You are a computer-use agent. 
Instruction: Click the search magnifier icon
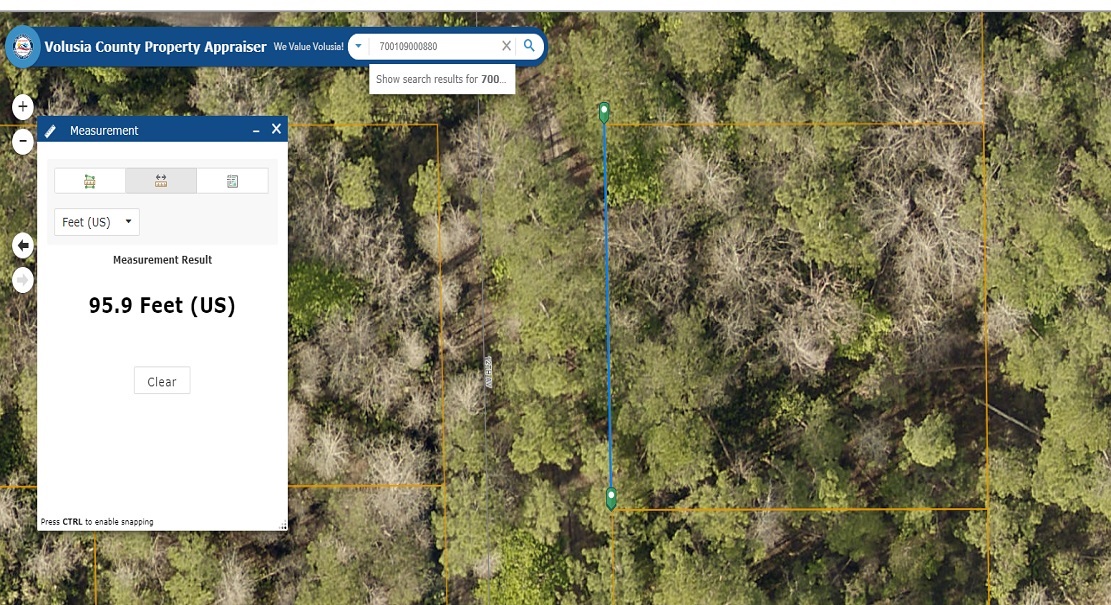[529, 46]
